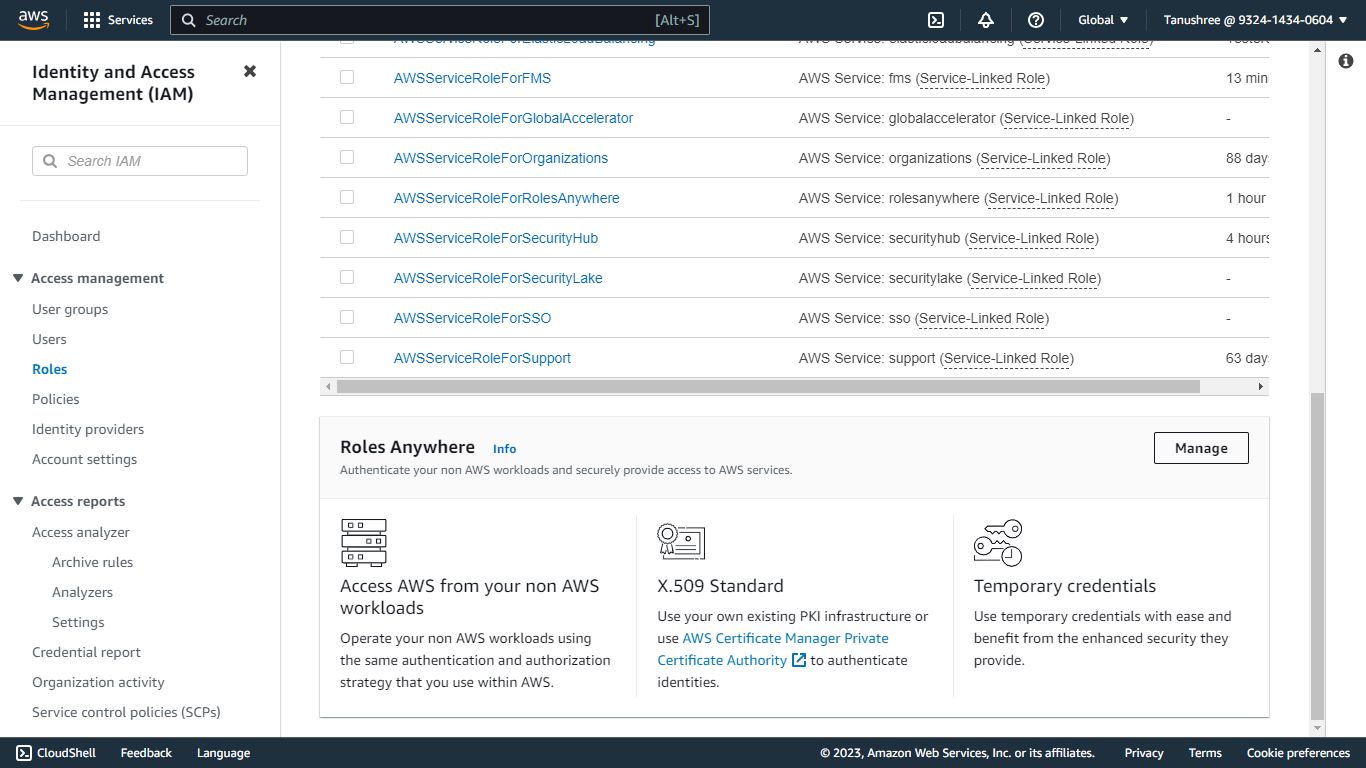
Task: Tick the AWSServiceRoleForSecurityLake checkbox
Action: pyautogui.click(x=347, y=277)
